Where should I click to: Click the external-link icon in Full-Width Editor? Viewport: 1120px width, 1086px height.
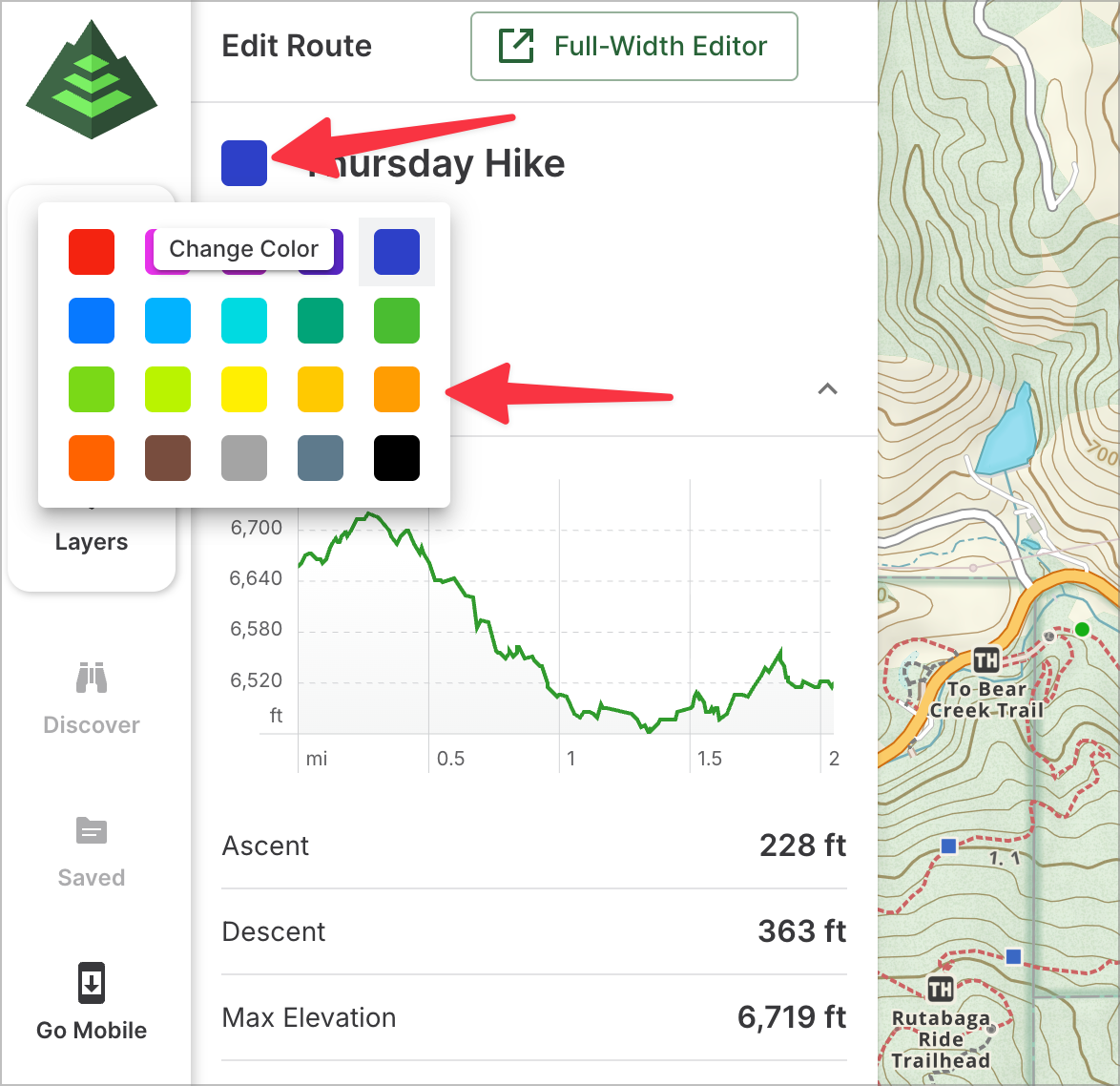[x=516, y=46]
